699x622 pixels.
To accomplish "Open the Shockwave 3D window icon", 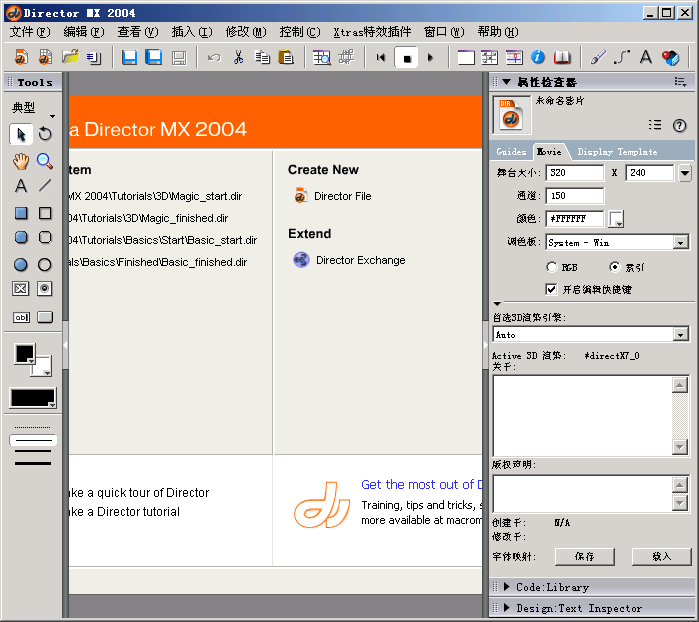I will 670,58.
